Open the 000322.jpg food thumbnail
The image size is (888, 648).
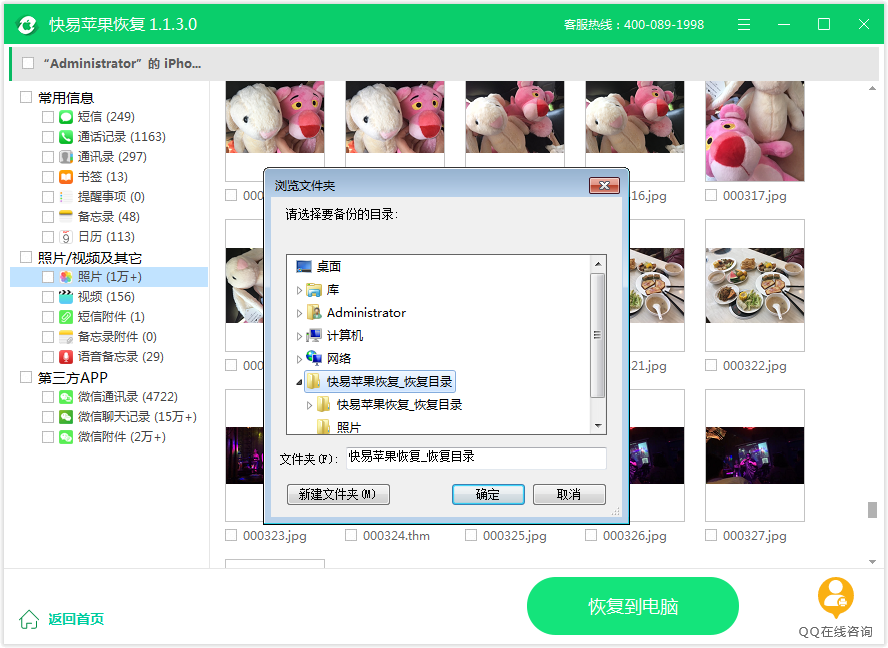[x=754, y=285]
